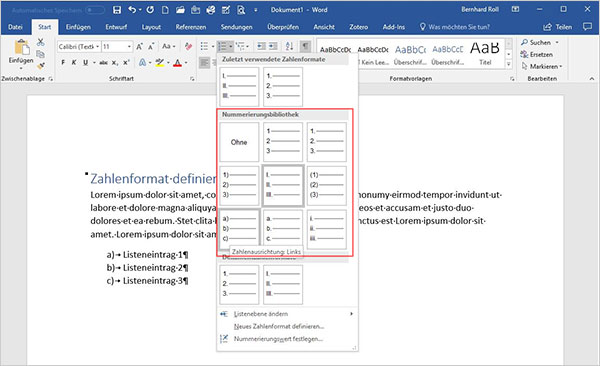Click the Was möchten Sie tun search field
This screenshot has height=366, width=600.
[455, 27]
